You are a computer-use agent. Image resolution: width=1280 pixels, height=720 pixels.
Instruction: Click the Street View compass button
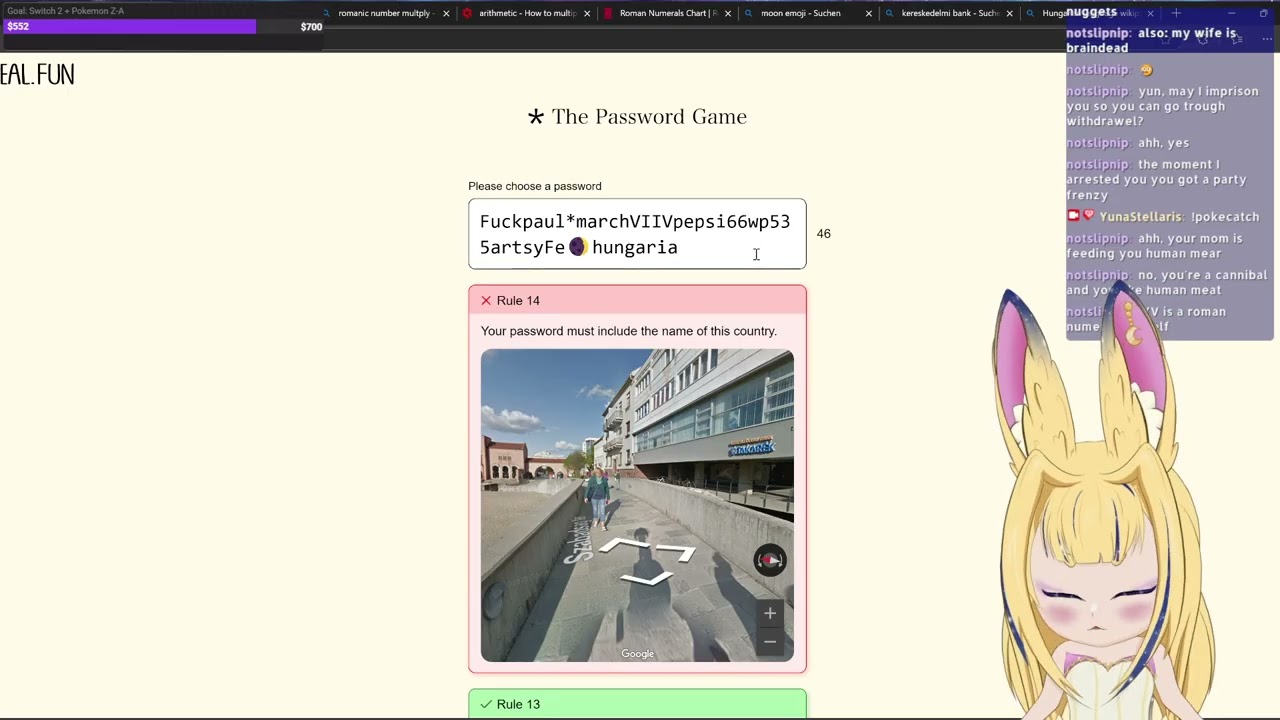click(770, 560)
